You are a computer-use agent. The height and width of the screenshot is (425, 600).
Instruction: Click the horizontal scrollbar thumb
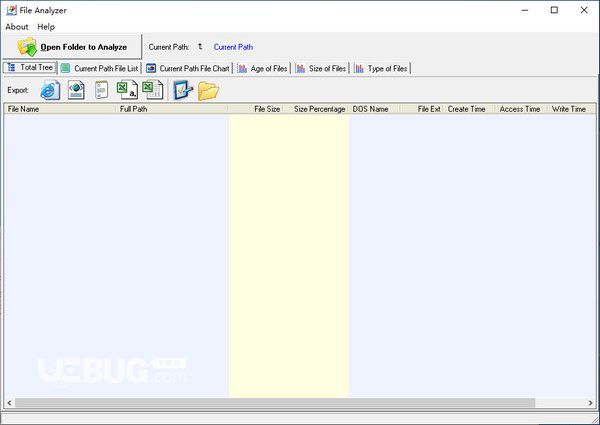tap(275, 403)
